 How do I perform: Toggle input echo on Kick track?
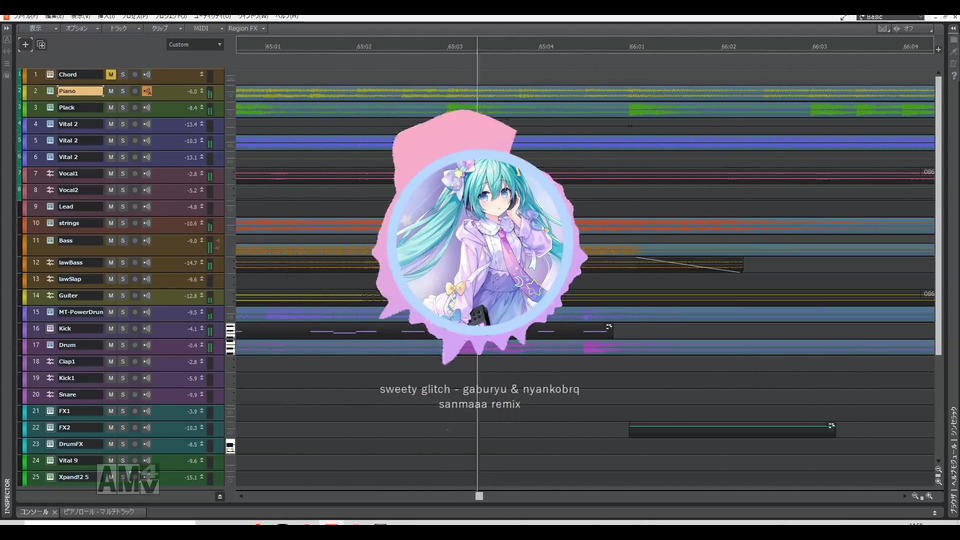click(x=147, y=328)
